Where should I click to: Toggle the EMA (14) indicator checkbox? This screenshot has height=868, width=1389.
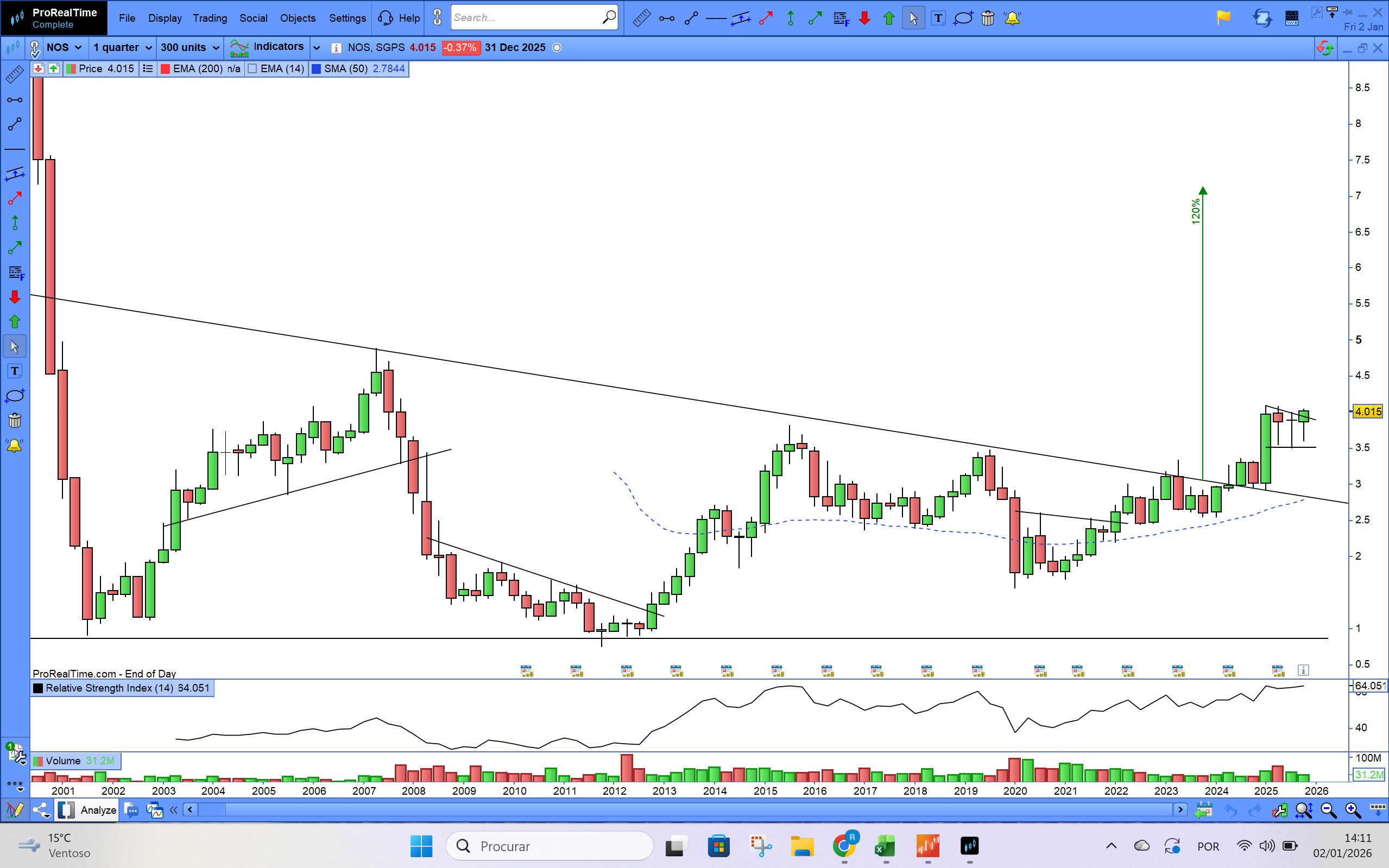coord(252,69)
